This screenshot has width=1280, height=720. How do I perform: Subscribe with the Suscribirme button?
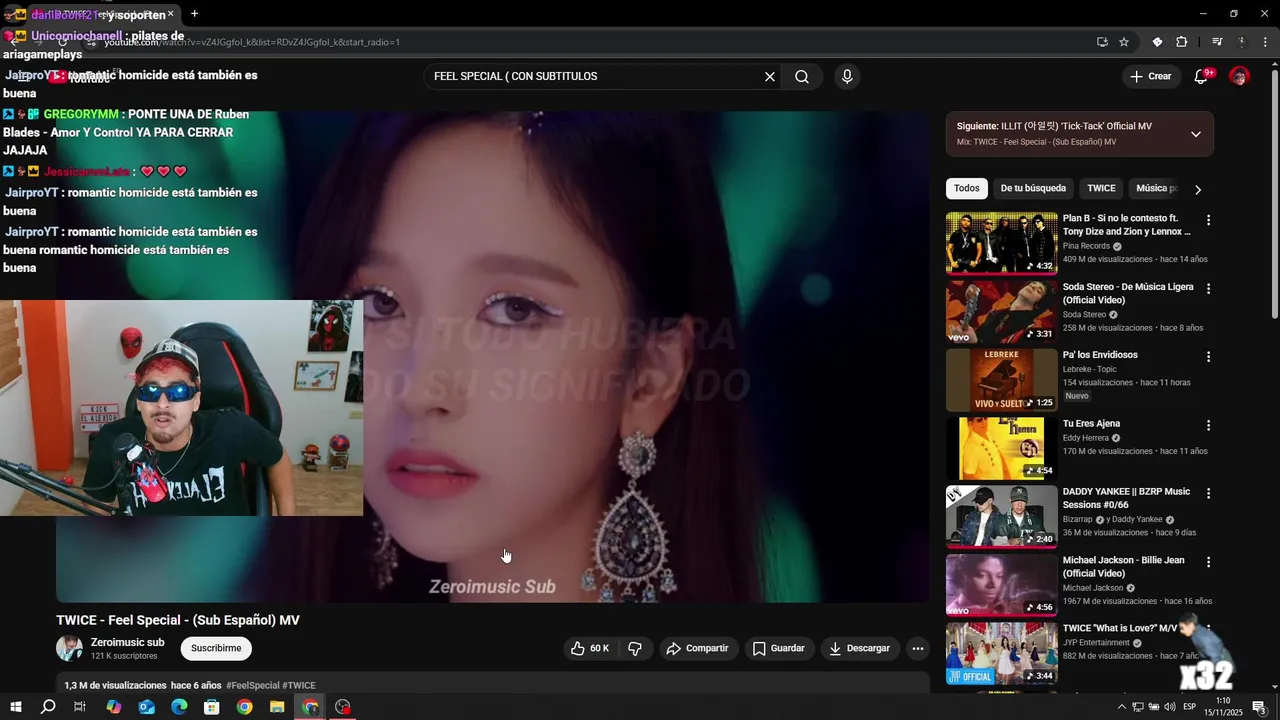tap(216, 648)
